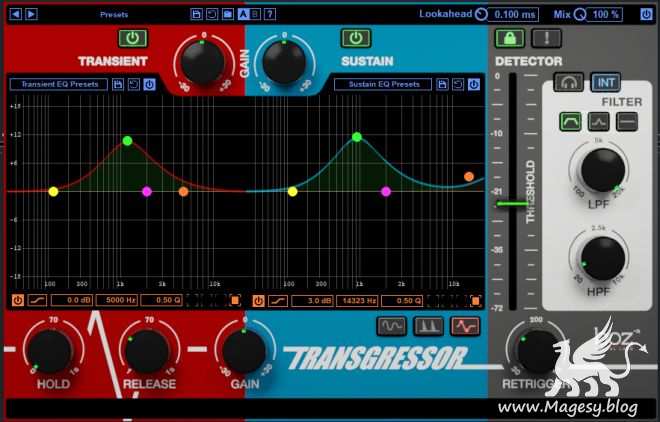Click orange band selector square in Transient EQ
Image resolution: width=660 pixels, height=422 pixels.
[x=235, y=300]
